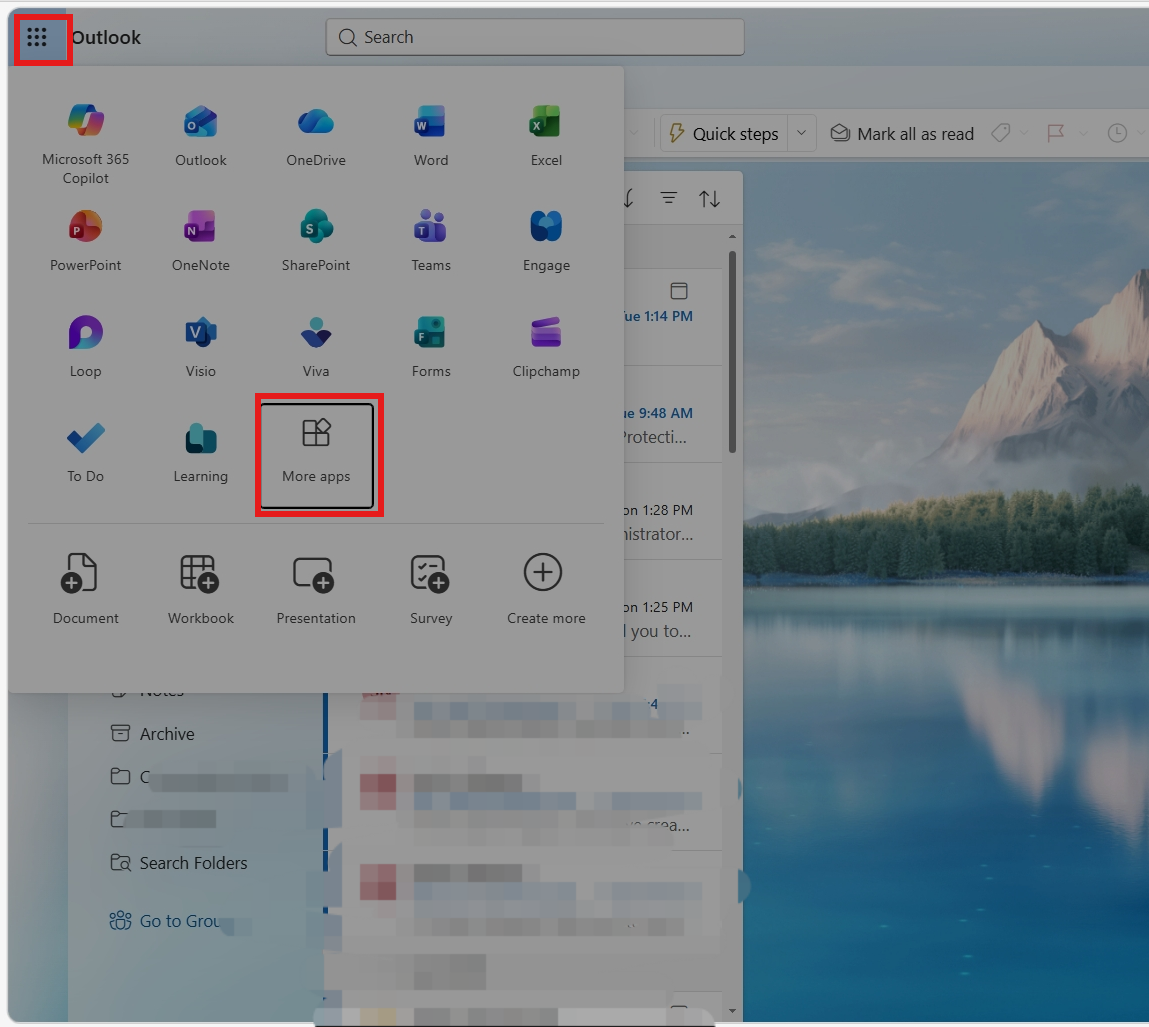Click Mark all as read
This screenshot has height=1027, width=1149.
tap(902, 134)
